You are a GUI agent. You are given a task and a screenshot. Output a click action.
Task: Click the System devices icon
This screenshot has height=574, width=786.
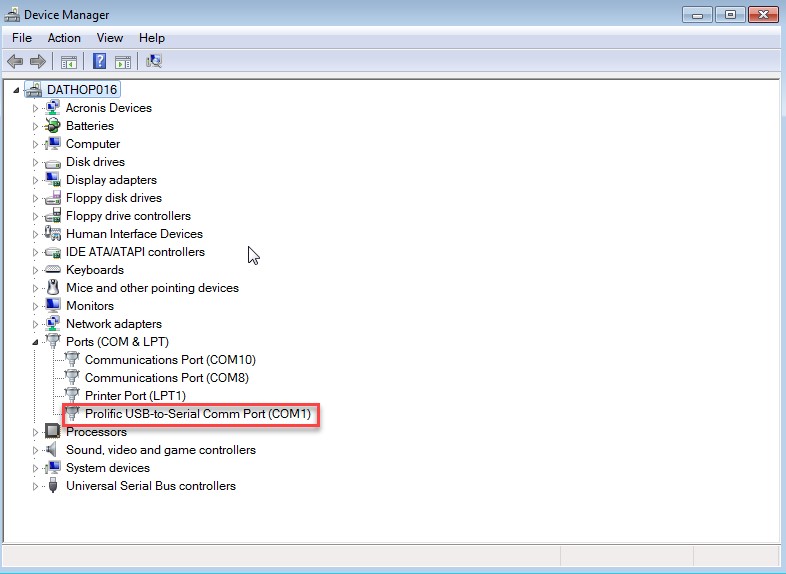pos(53,467)
